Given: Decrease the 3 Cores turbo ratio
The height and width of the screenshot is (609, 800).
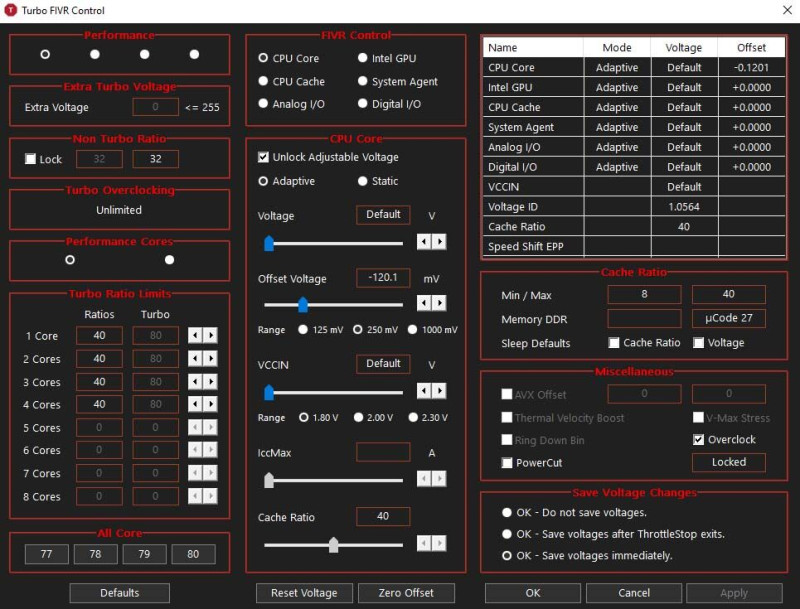Looking at the screenshot, I should tap(195, 382).
